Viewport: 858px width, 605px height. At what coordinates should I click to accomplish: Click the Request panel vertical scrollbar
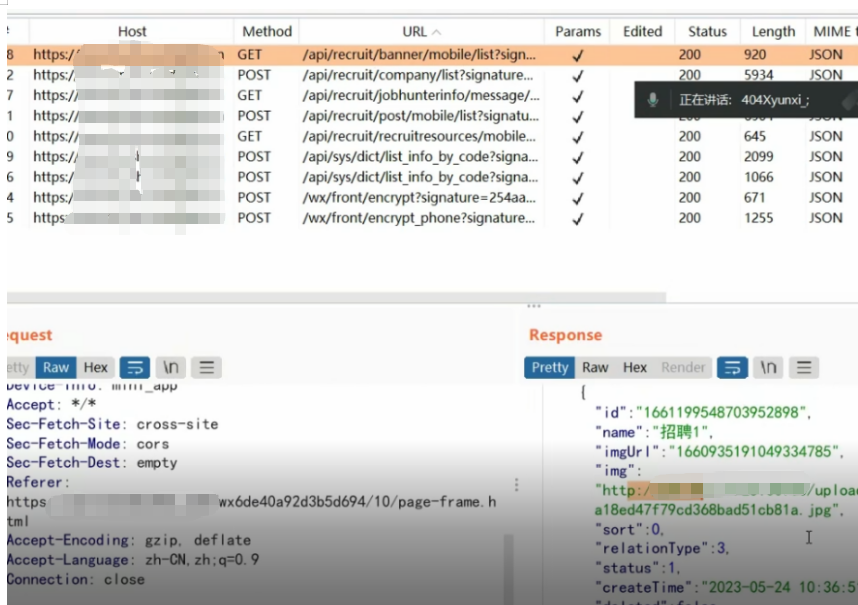(x=508, y=560)
